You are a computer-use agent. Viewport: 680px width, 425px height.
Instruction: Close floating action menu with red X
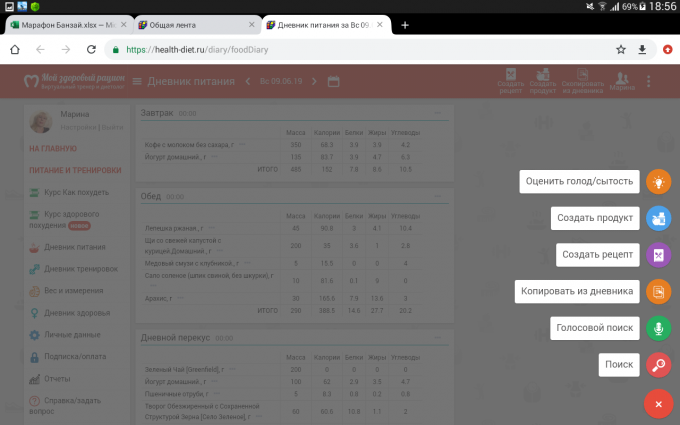pos(657,402)
